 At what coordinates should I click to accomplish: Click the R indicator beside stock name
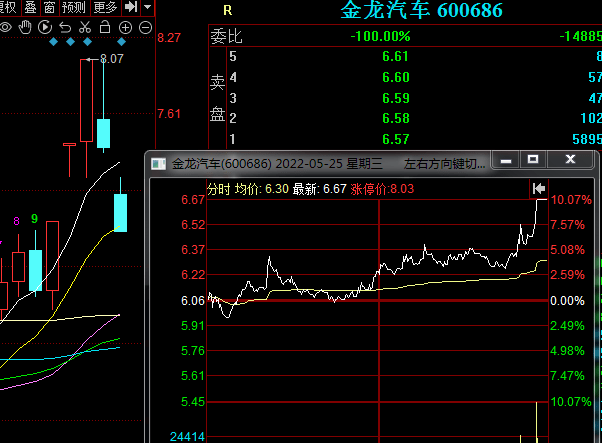(x=227, y=11)
